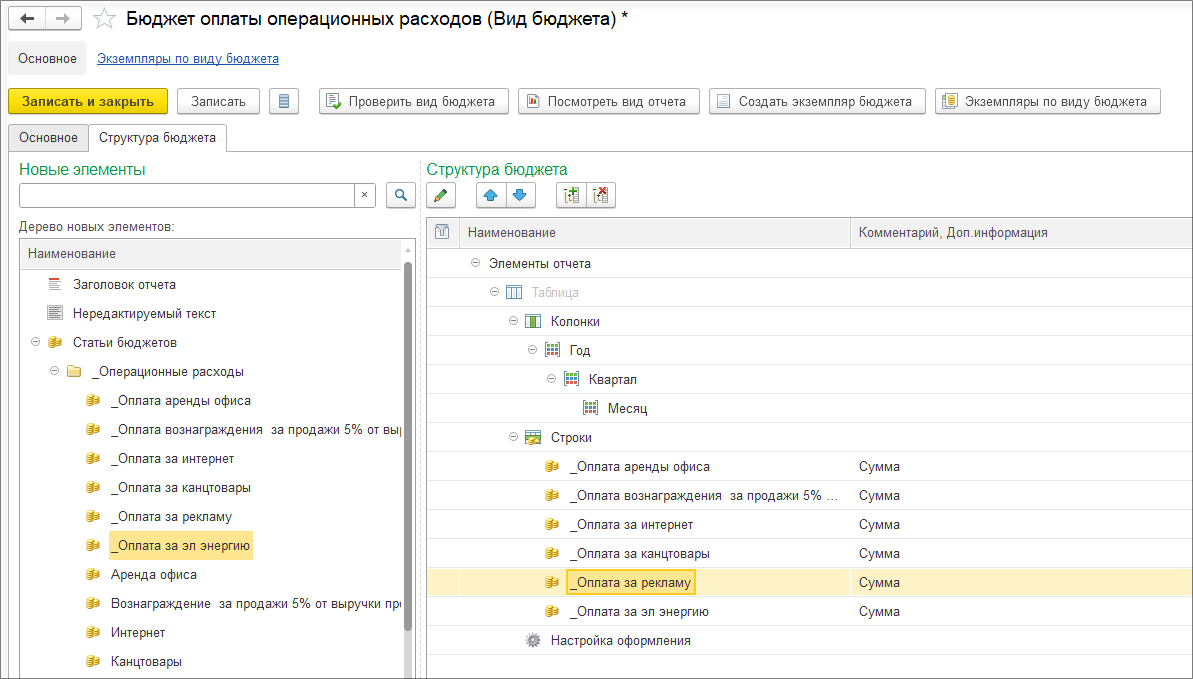Select _Оплата аренды офиса in left tree
The image size is (1193, 679).
coord(181,400)
